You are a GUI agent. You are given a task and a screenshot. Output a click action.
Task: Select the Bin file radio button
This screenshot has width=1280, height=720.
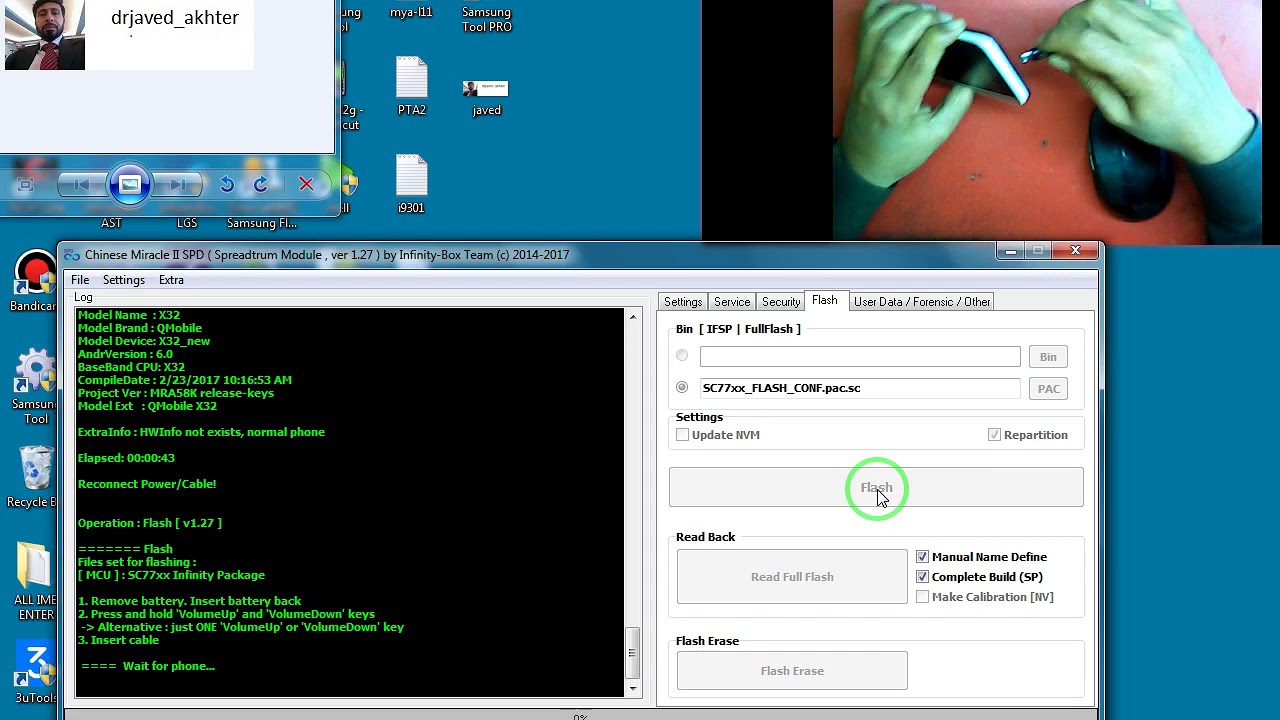[682, 355]
